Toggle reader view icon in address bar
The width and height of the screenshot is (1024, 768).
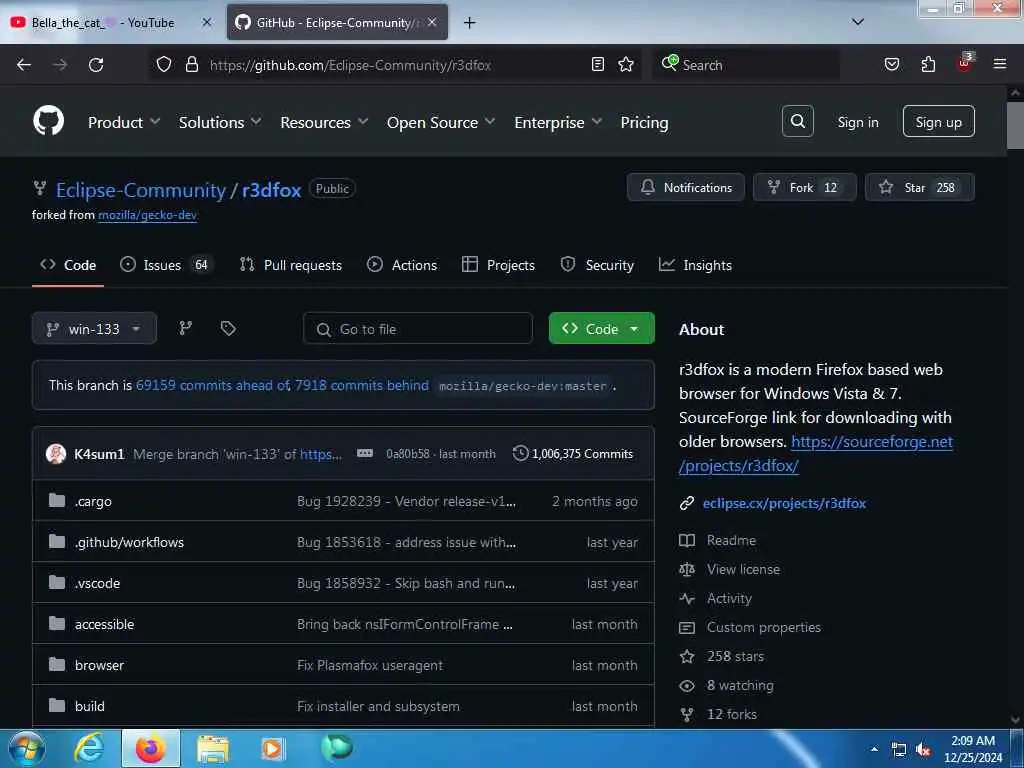coord(598,65)
